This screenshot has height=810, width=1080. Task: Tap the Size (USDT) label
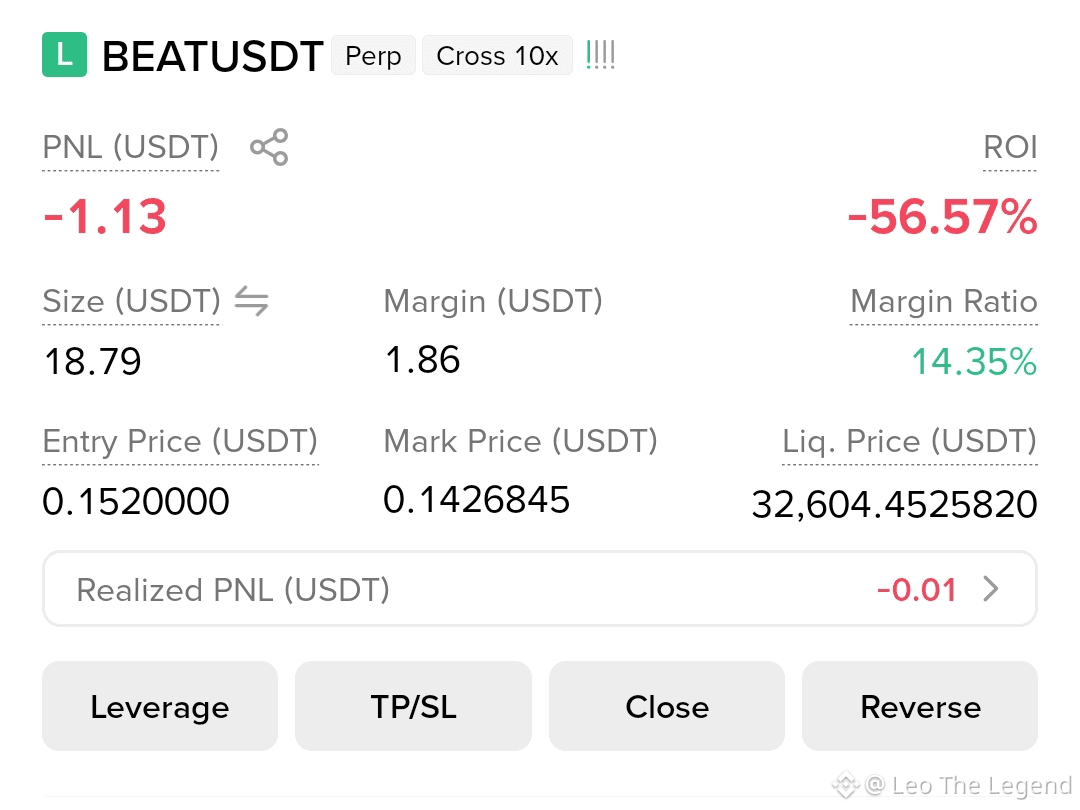(x=132, y=301)
